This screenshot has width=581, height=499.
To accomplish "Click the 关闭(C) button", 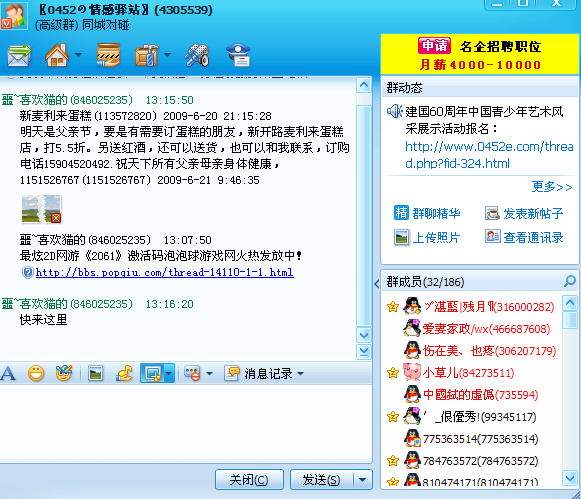I will point(249,480).
